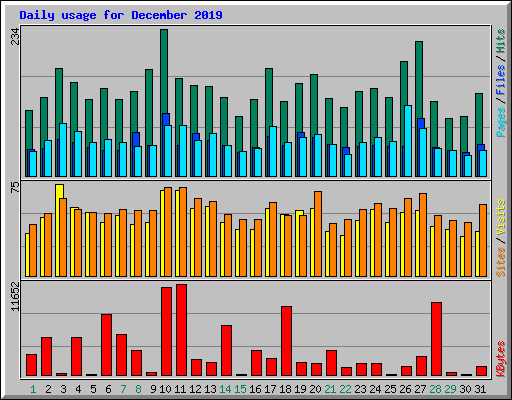Click day 28 on the x-axis
Image resolution: width=512 pixels, height=400 pixels.
pos(435,389)
